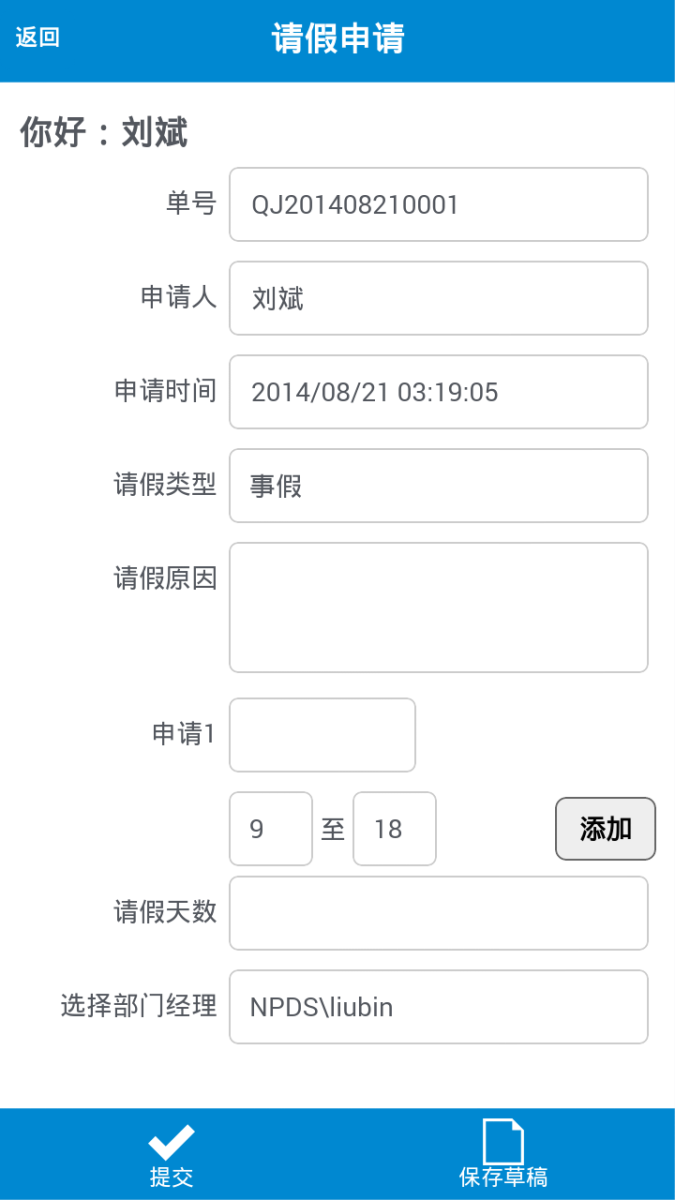The height and width of the screenshot is (1200, 675).
Task: Go back using 返回 button
Action: coord(37,38)
